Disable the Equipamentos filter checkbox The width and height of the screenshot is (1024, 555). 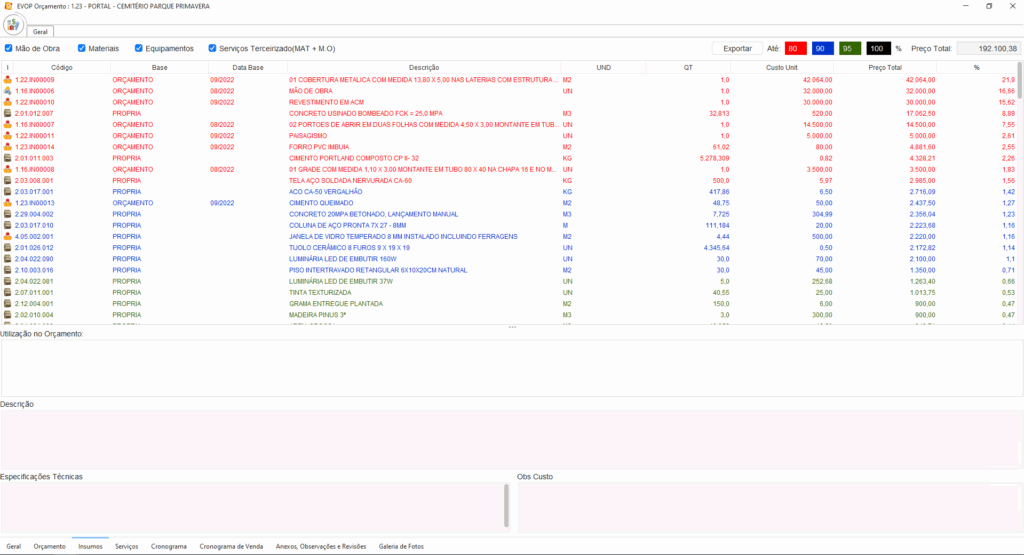[x=139, y=48]
